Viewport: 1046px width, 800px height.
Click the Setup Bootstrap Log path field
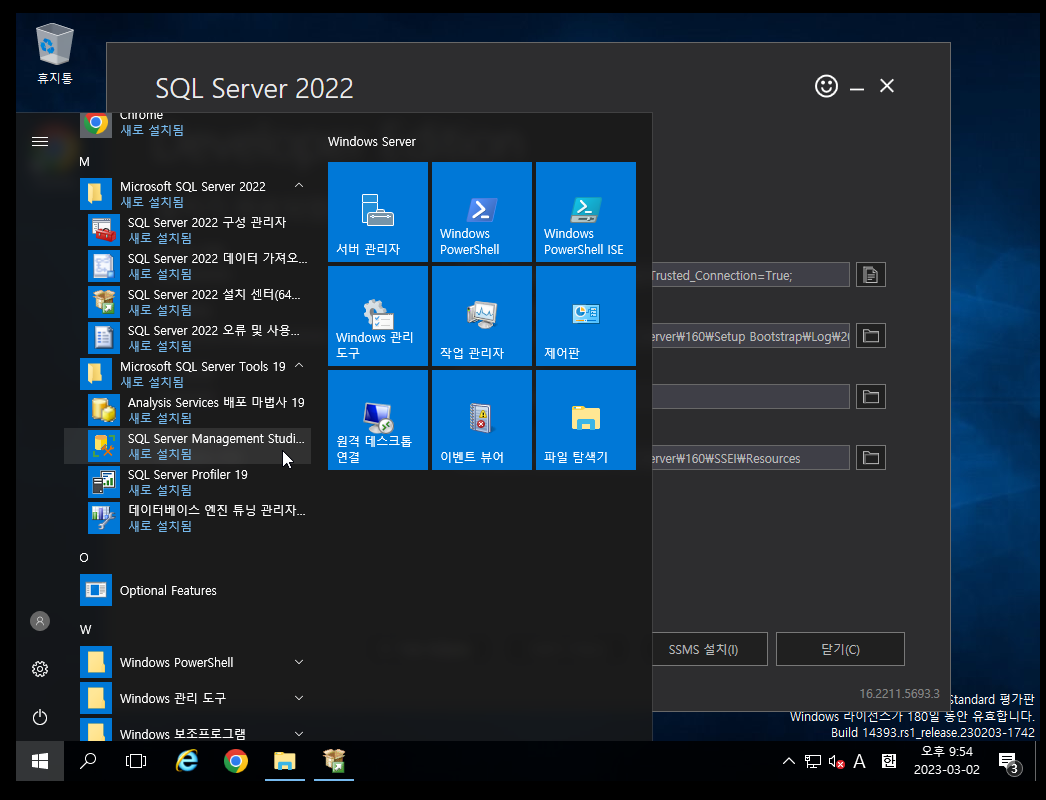coord(750,336)
